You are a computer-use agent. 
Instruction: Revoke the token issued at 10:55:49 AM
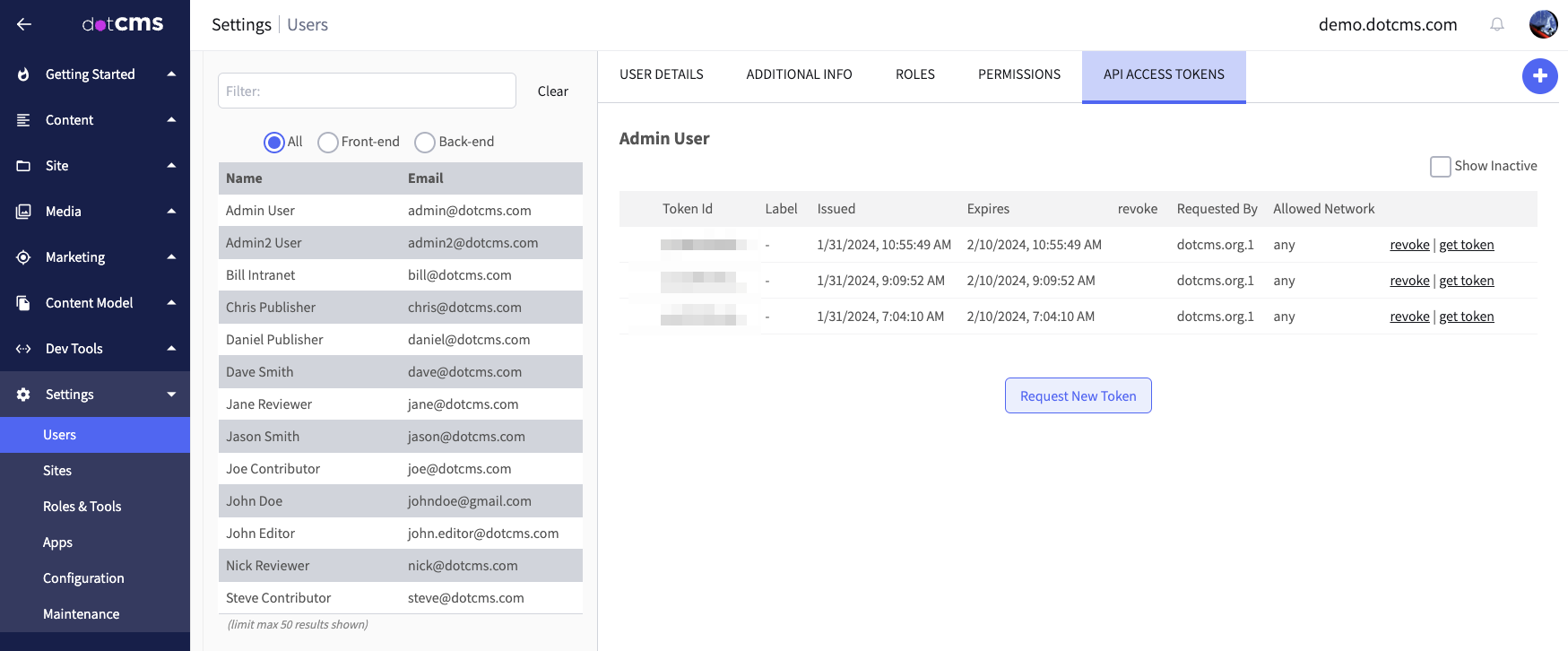1408,245
